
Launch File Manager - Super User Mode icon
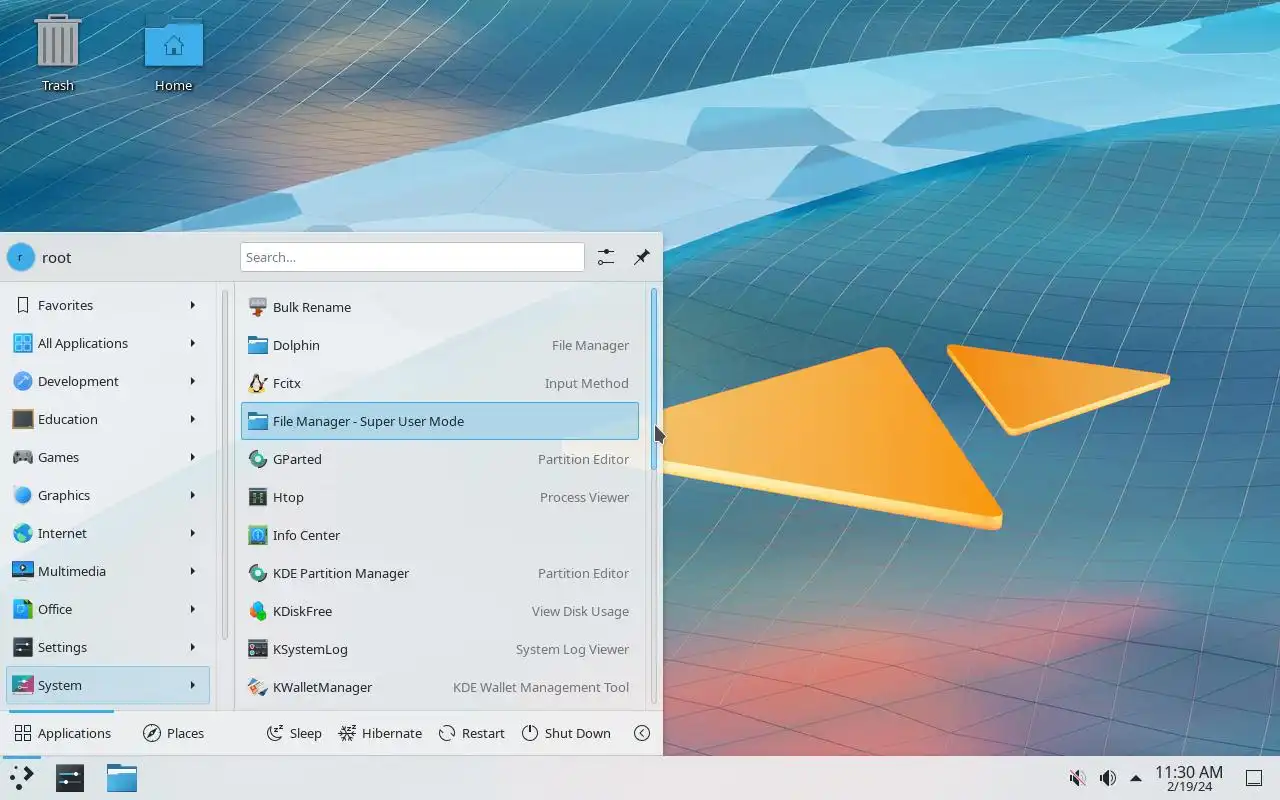pos(257,421)
